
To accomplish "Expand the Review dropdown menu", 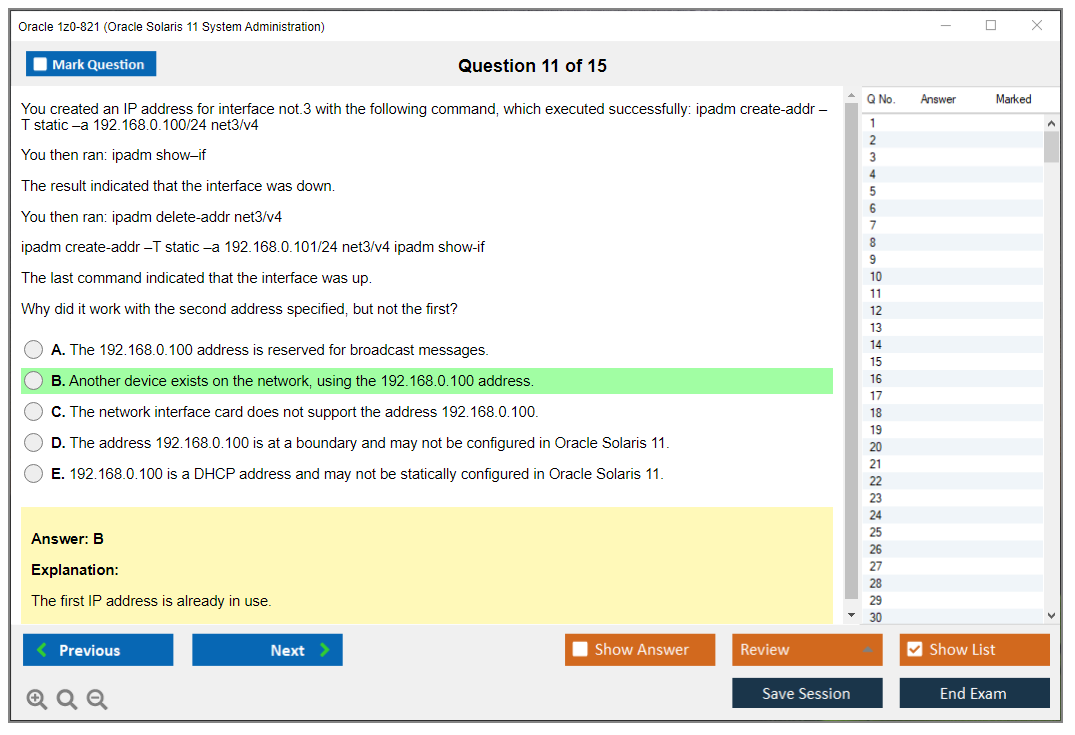I will click(x=866, y=650).
